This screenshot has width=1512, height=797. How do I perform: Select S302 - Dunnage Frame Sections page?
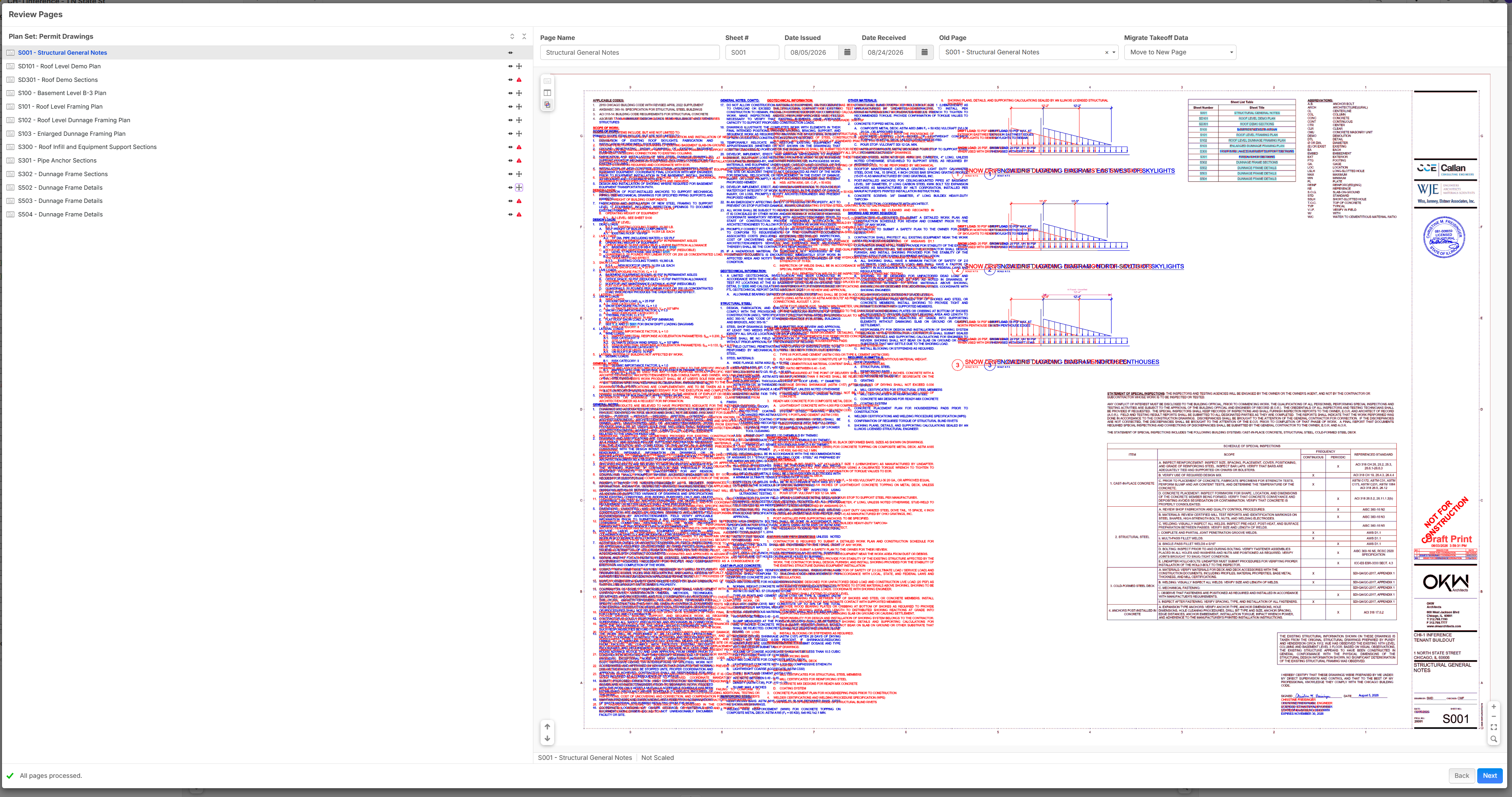(x=63, y=174)
